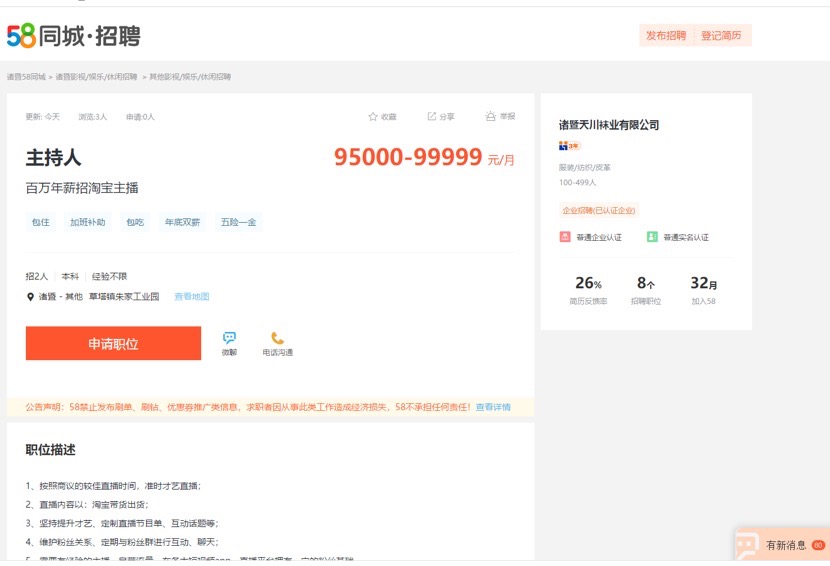Go to 诸暨影视/娱乐/休闲招聘 breadcrumb
The image size is (830, 566).
[x=96, y=77]
